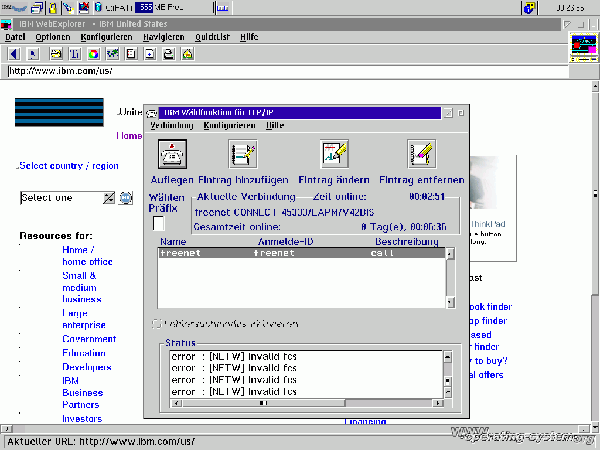Click the WebExplorer title bar system icon
This screenshot has height=450, width=600.
click(6, 24)
